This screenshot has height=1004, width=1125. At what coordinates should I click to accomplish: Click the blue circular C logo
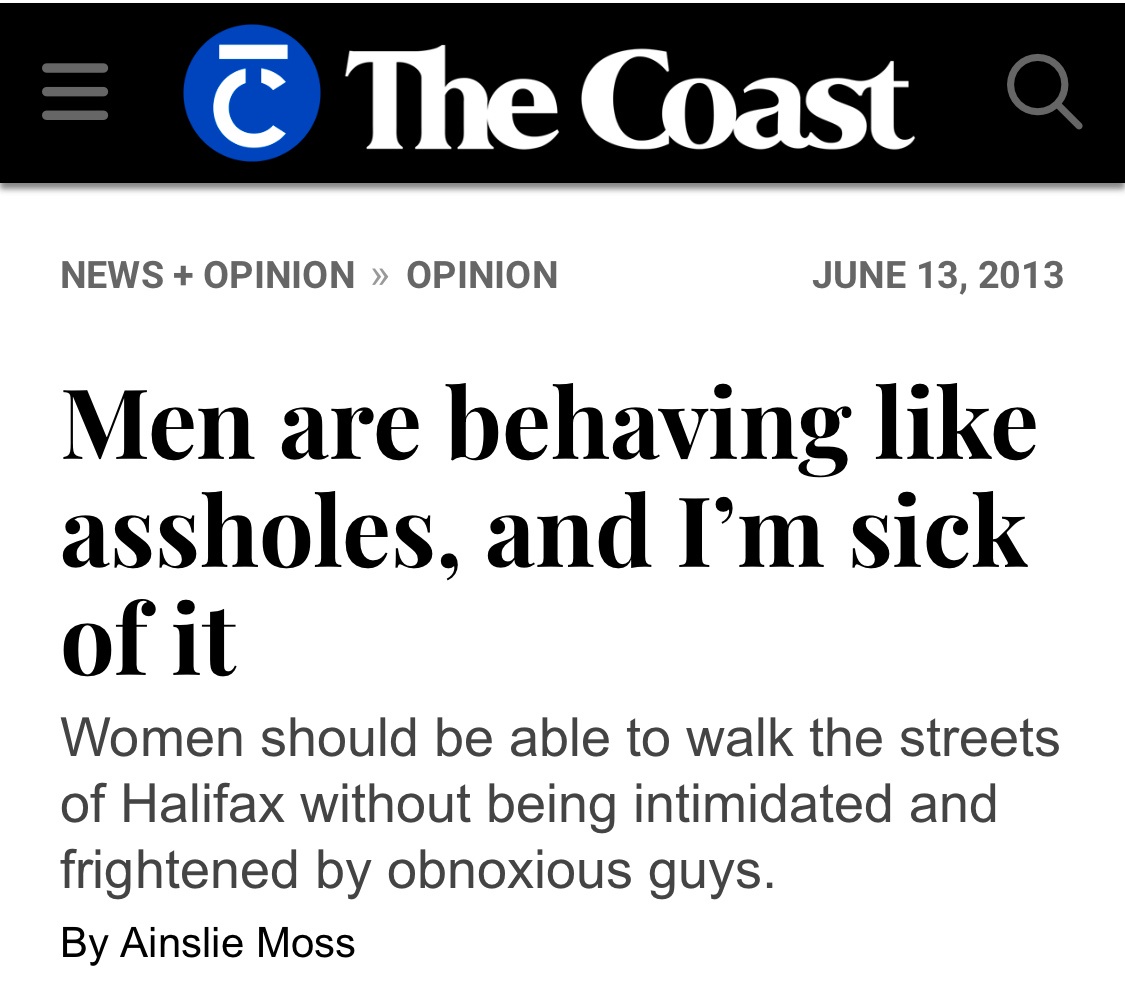252,93
